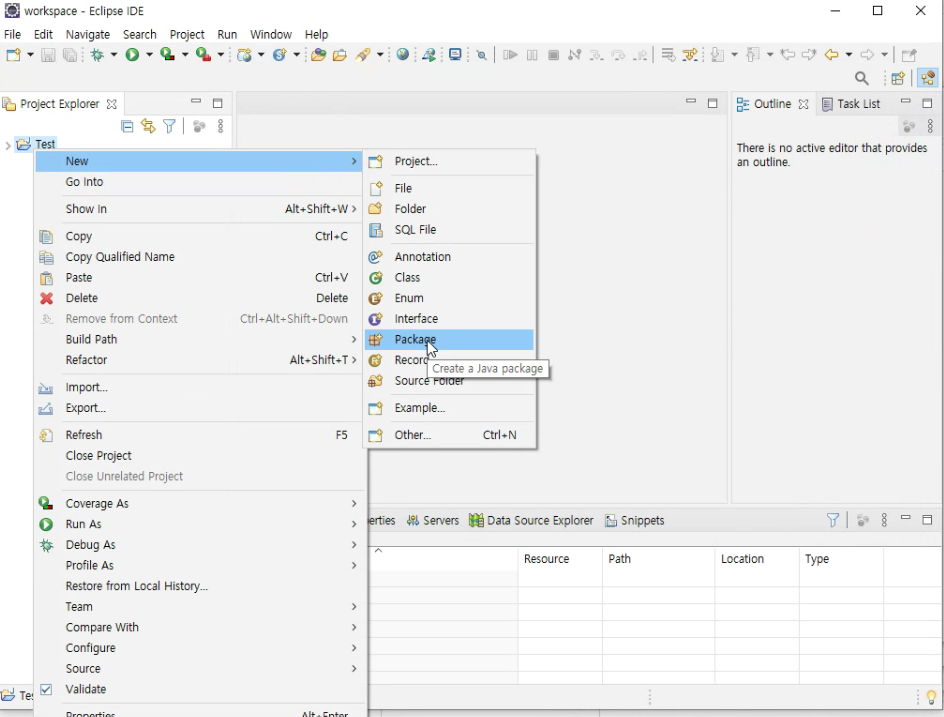Click the New Java Class toolbar icon
944x717 pixels.
(279, 55)
